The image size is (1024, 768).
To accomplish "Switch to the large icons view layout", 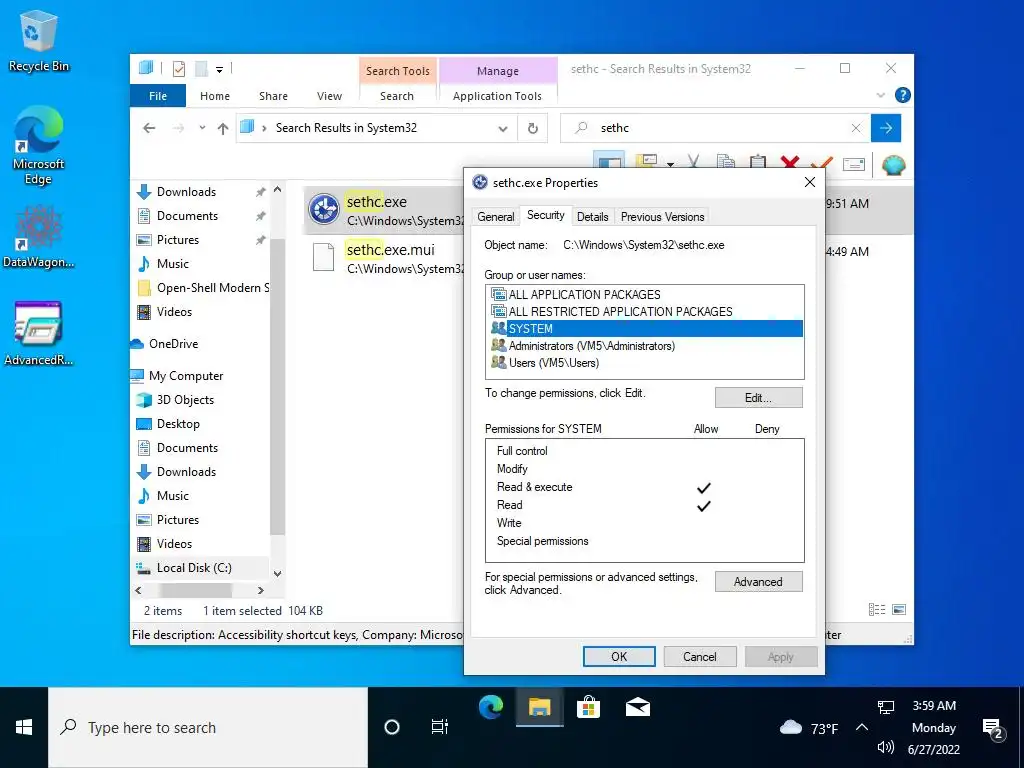I will (899, 610).
